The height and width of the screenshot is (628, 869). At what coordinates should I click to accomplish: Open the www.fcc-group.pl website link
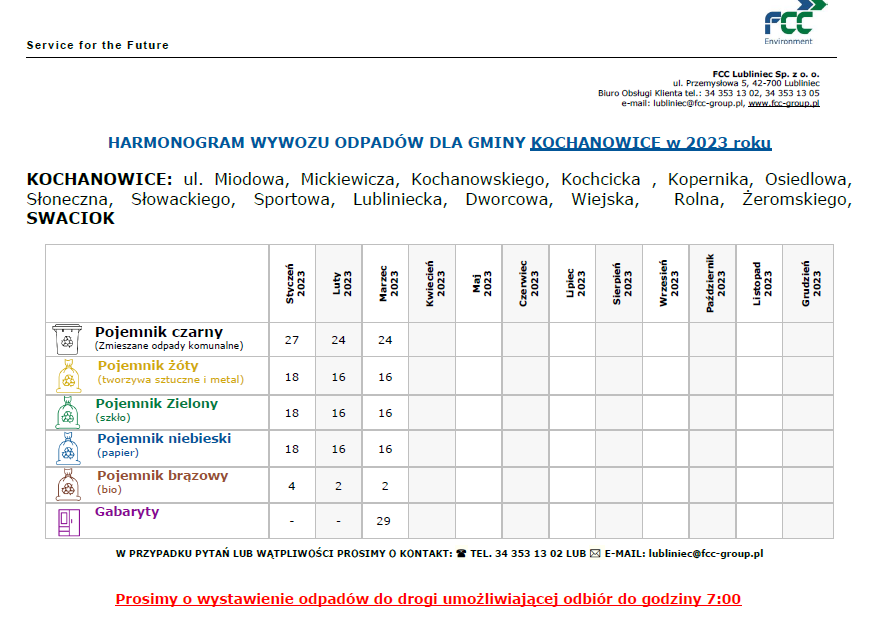783,103
